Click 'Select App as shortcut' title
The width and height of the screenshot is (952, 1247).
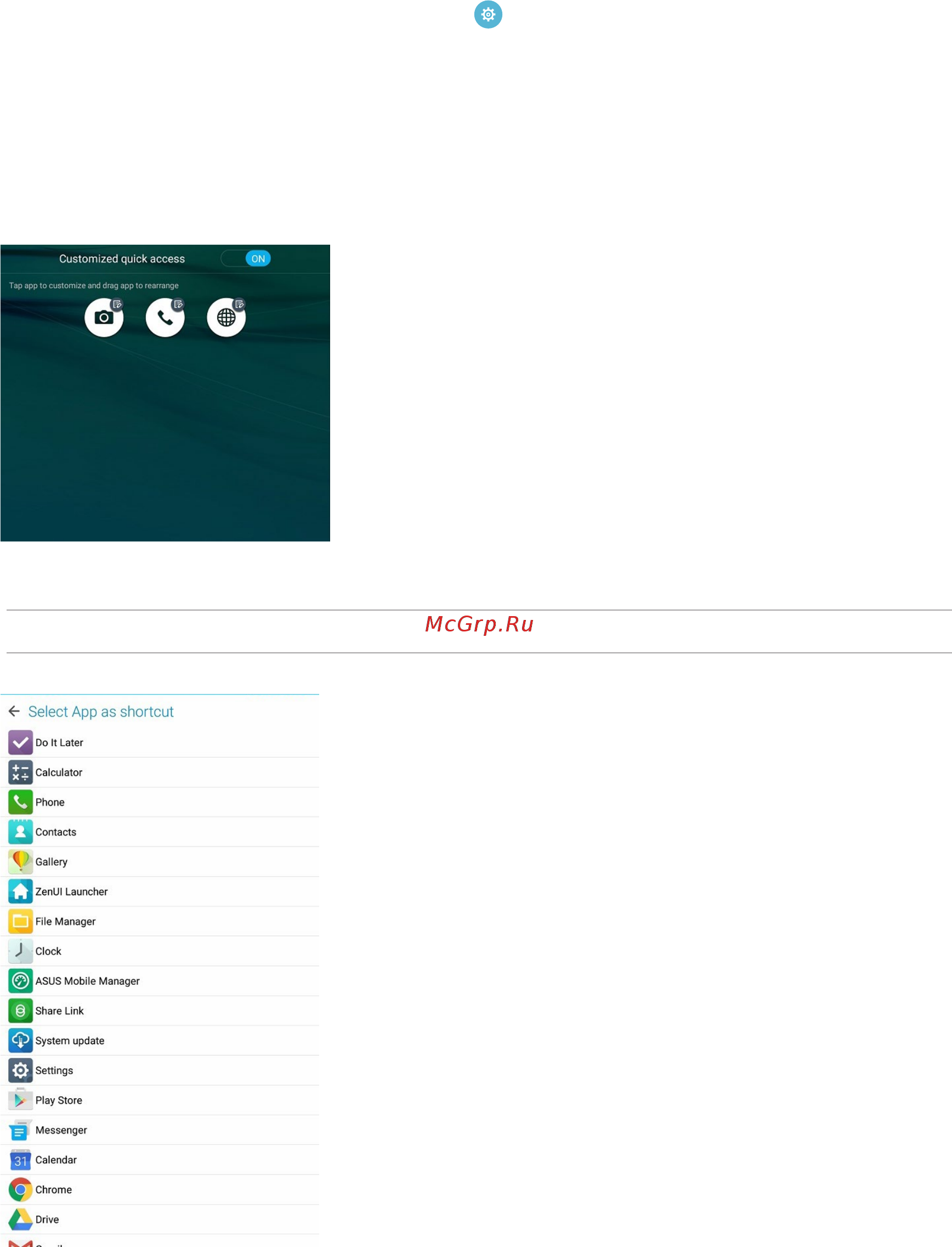tap(101, 712)
